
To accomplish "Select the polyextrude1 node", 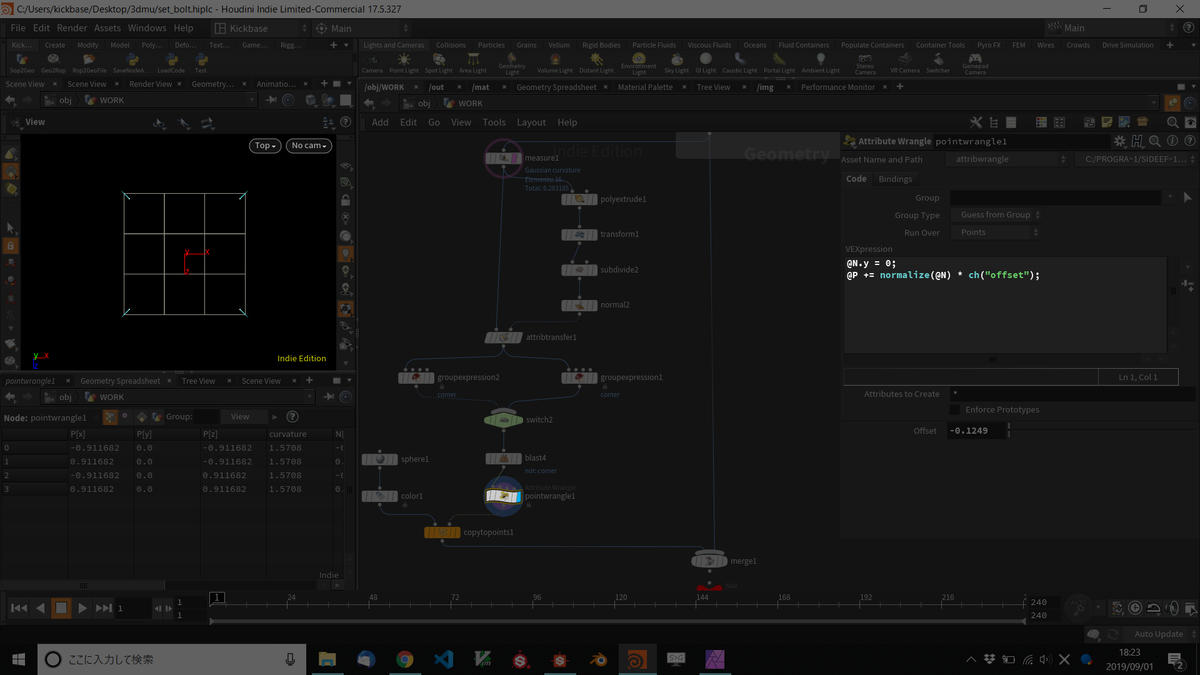I will click(579, 199).
